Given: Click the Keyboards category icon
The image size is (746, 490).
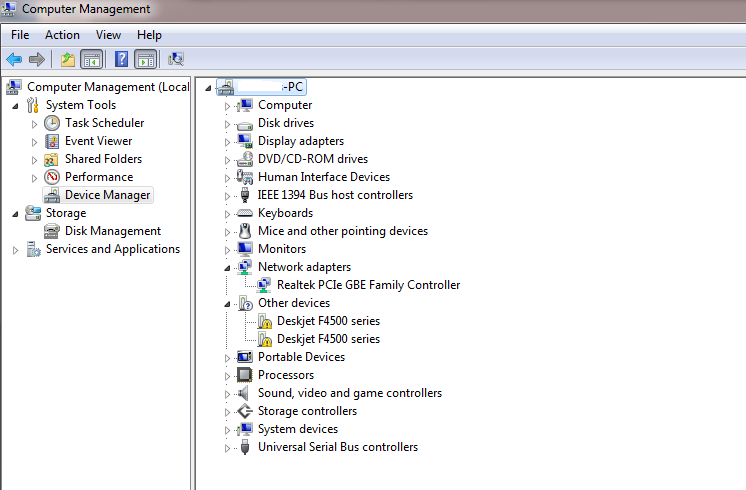Looking at the screenshot, I should click(245, 213).
